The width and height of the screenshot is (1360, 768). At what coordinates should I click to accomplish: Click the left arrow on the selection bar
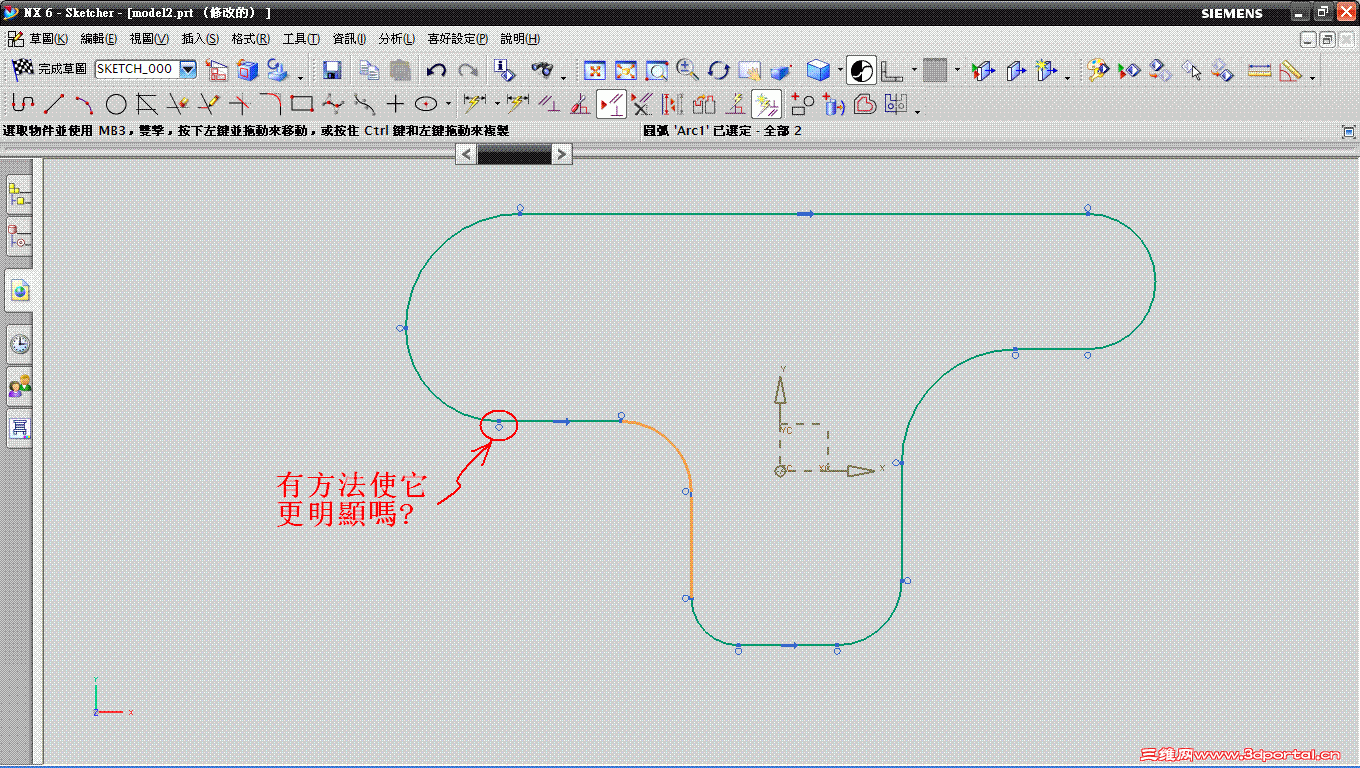pyautogui.click(x=466, y=154)
